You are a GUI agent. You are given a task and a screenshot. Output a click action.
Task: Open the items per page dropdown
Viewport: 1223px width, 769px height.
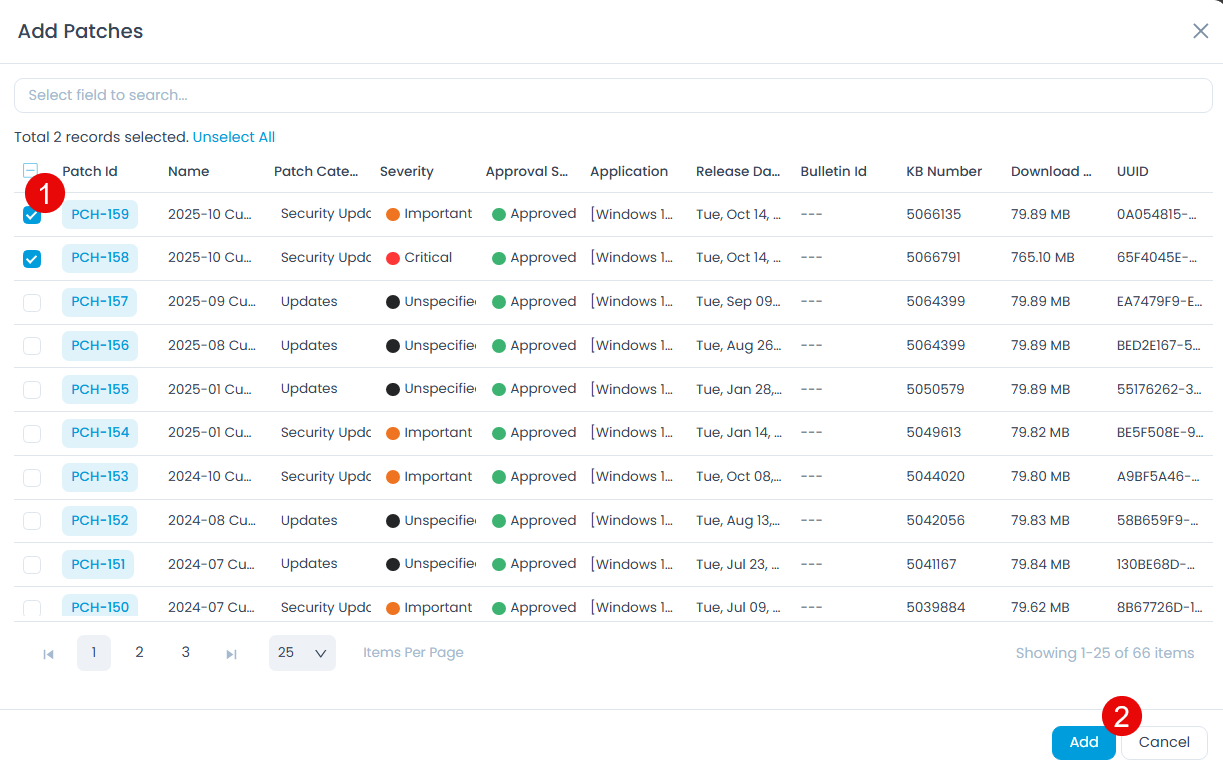[302, 653]
